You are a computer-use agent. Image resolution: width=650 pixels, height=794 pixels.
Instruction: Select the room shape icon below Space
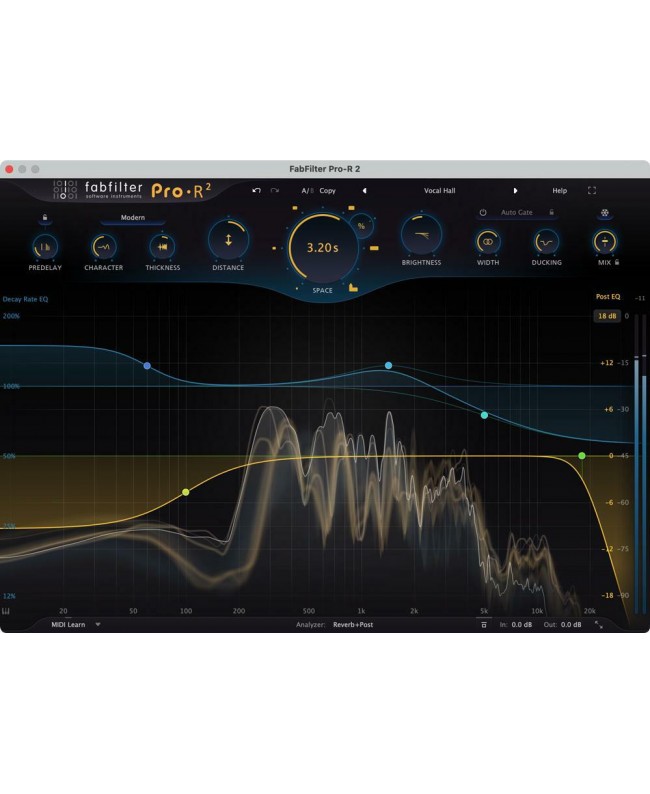353,288
